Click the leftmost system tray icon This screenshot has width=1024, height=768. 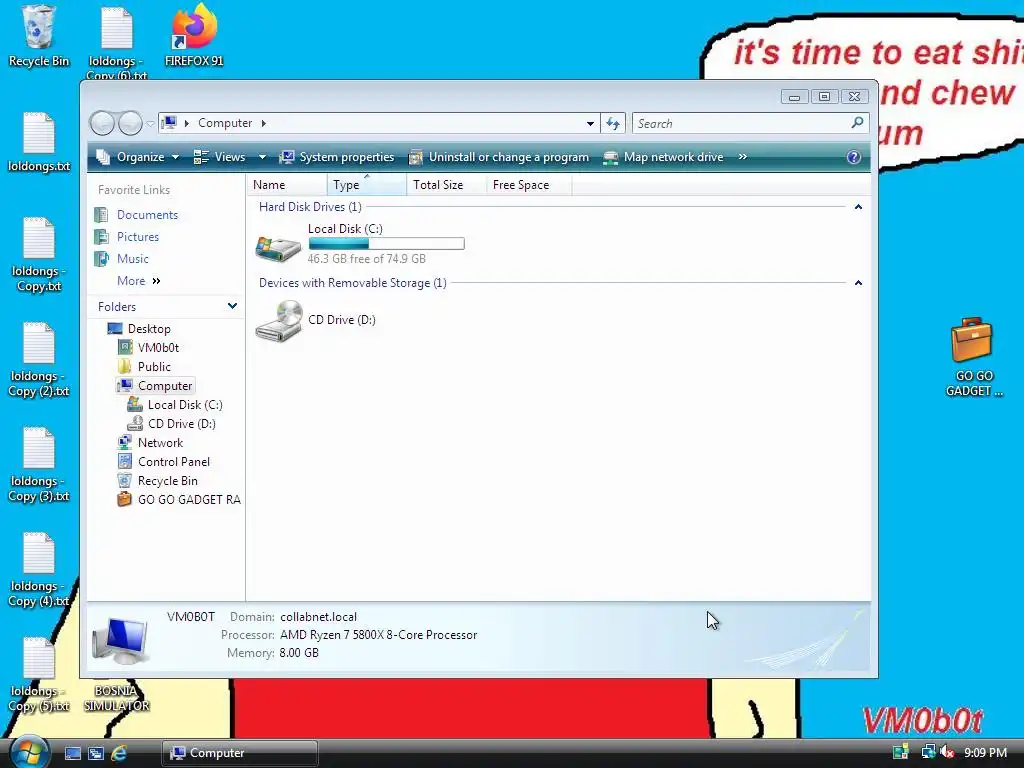coord(901,752)
